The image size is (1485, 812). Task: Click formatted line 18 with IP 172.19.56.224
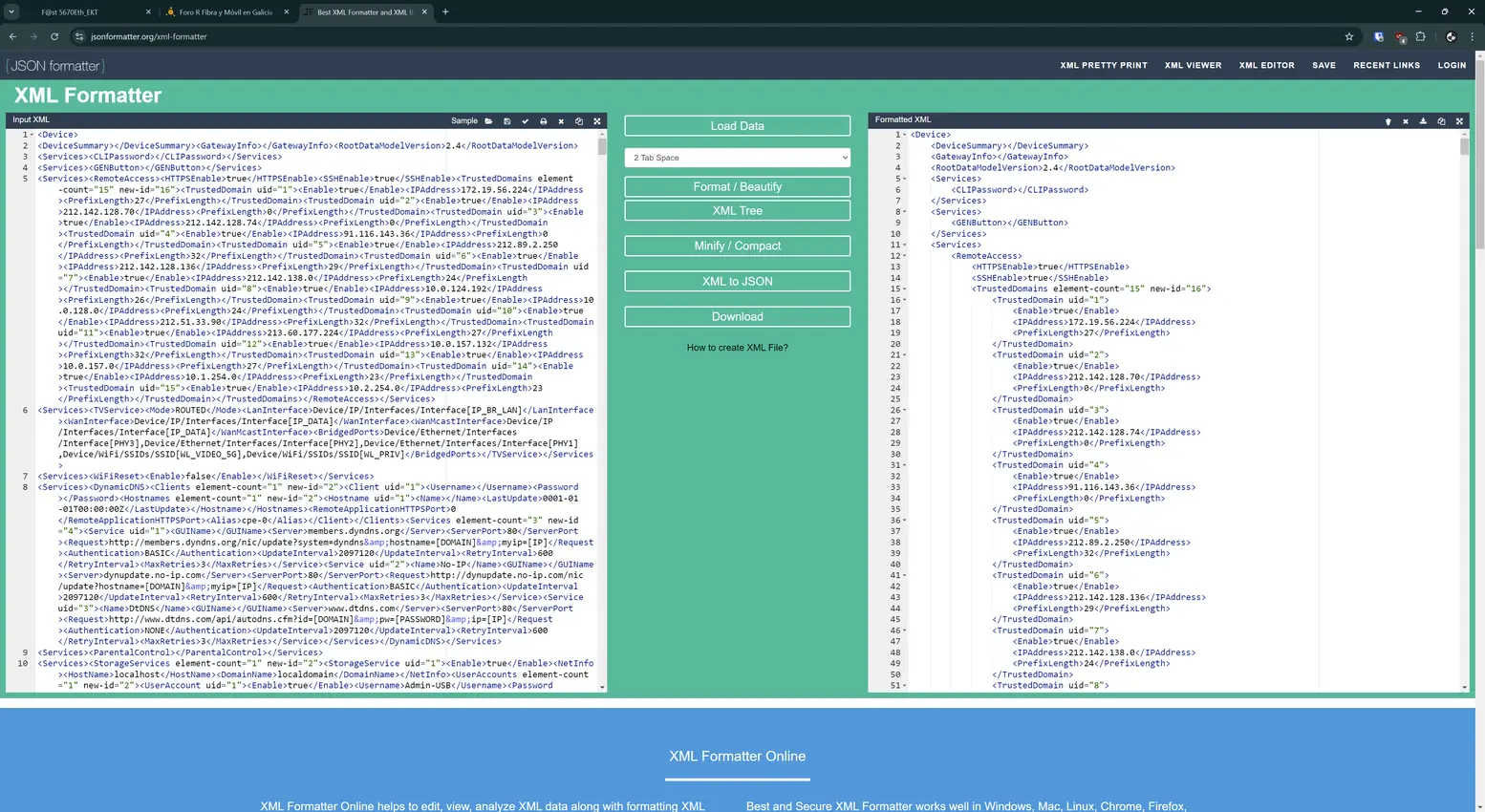point(1103,322)
